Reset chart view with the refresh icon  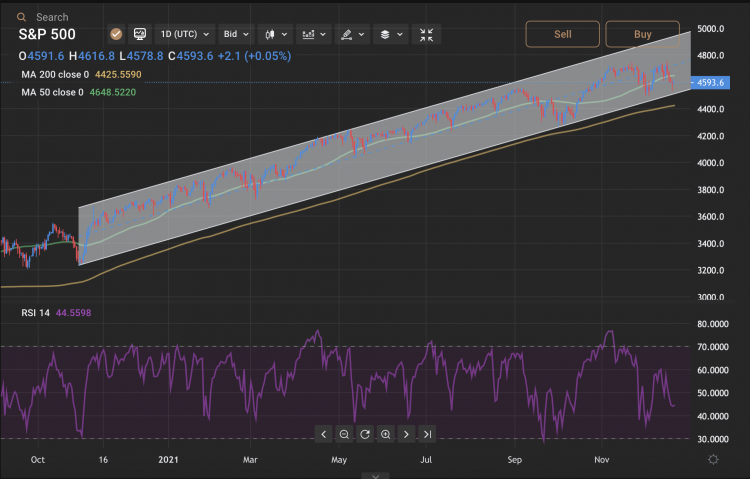[x=365, y=434]
